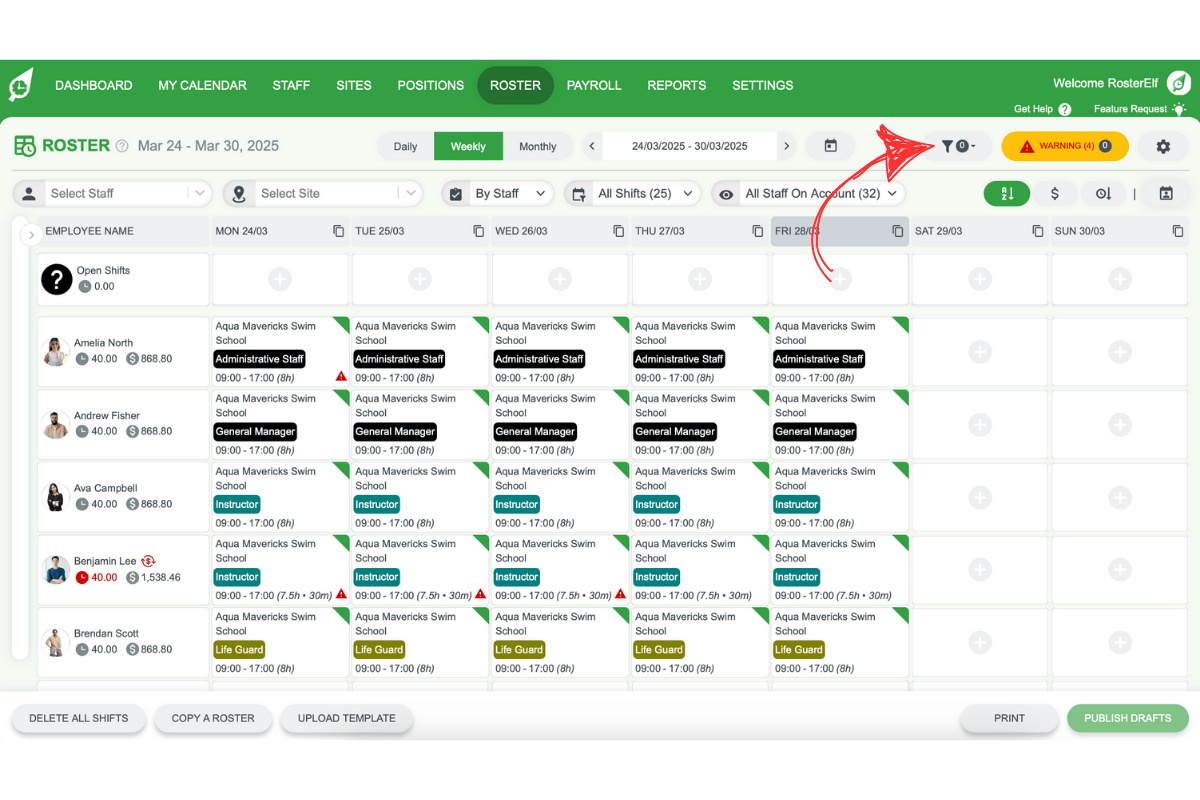
Task: Copy shifts for MON 24/03 column
Action: [x=336, y=230]
